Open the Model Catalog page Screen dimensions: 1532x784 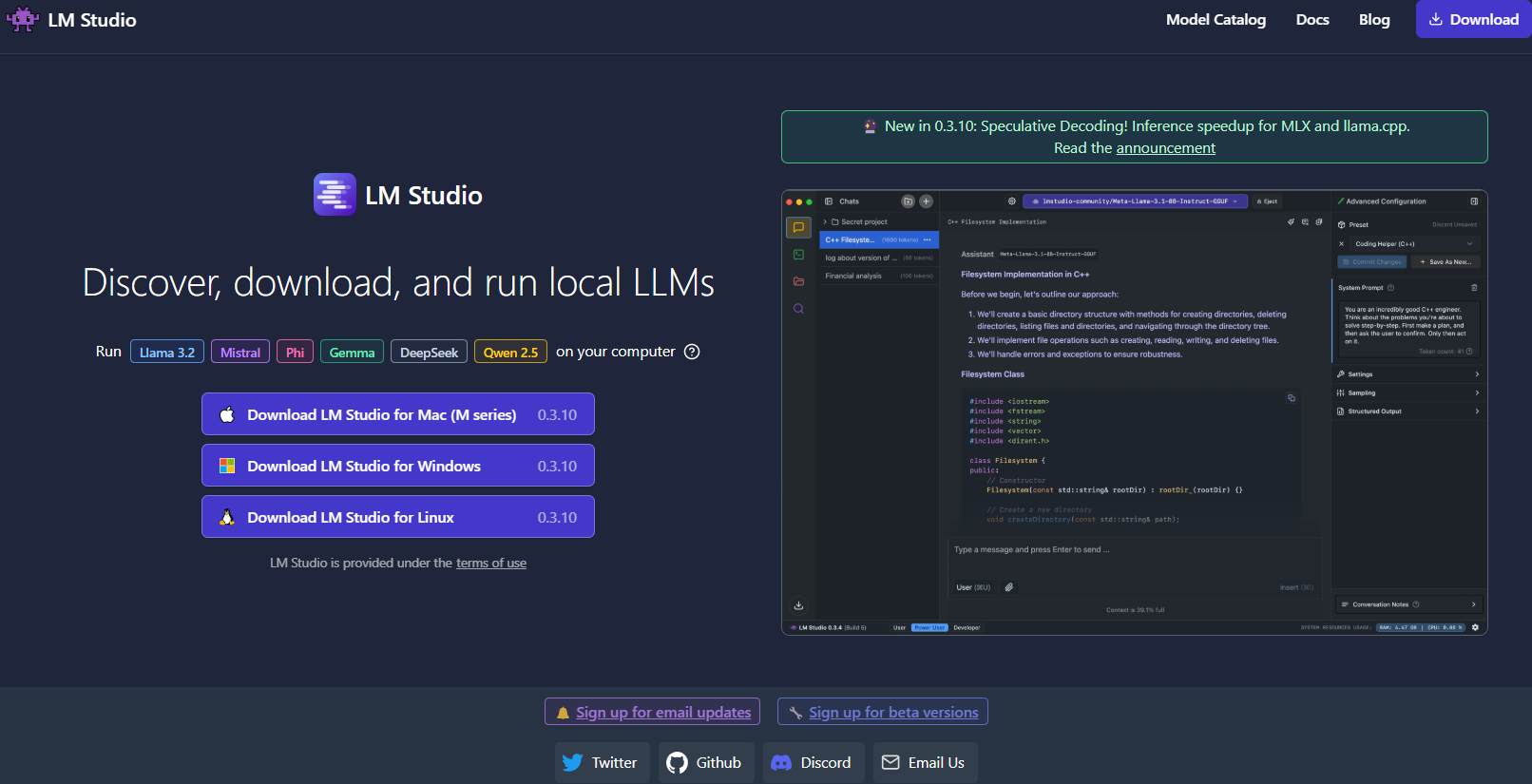pos(1216,20)
